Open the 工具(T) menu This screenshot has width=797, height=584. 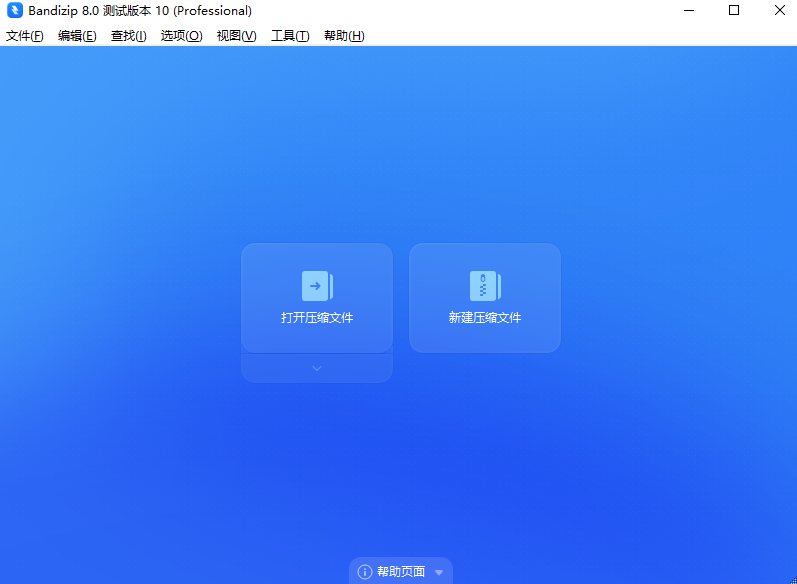[x=290, y=36]
